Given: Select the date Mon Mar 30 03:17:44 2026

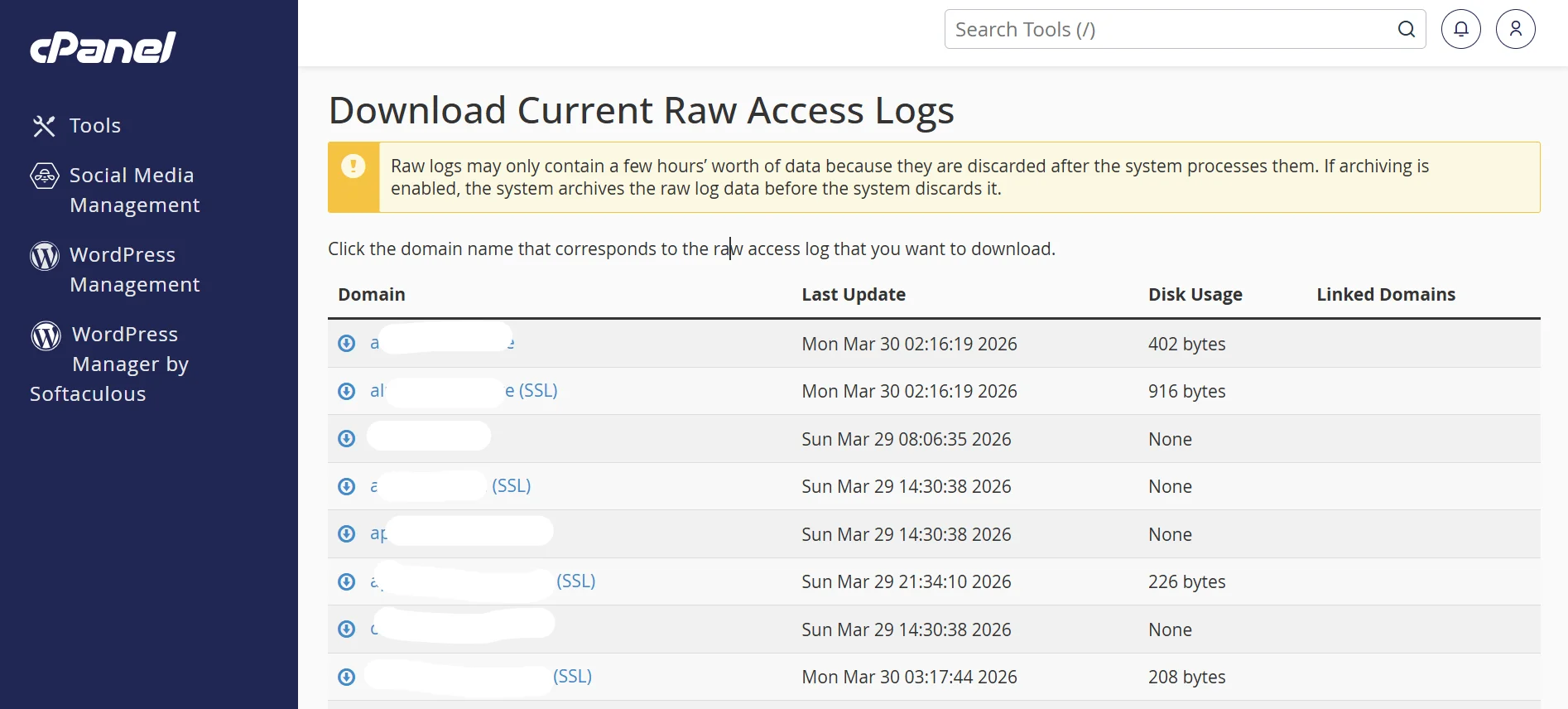Looking at the screenshot, I should 909,677.
